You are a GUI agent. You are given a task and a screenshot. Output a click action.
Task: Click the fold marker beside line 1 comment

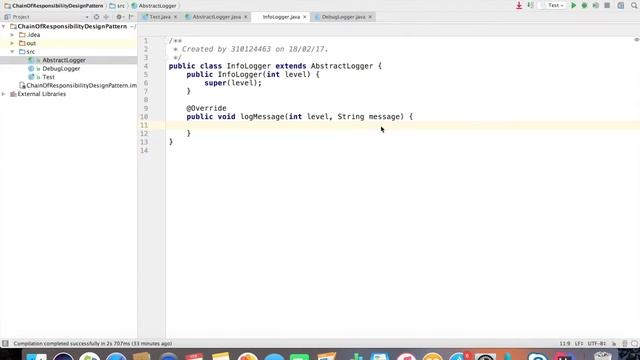pos(167,41)
